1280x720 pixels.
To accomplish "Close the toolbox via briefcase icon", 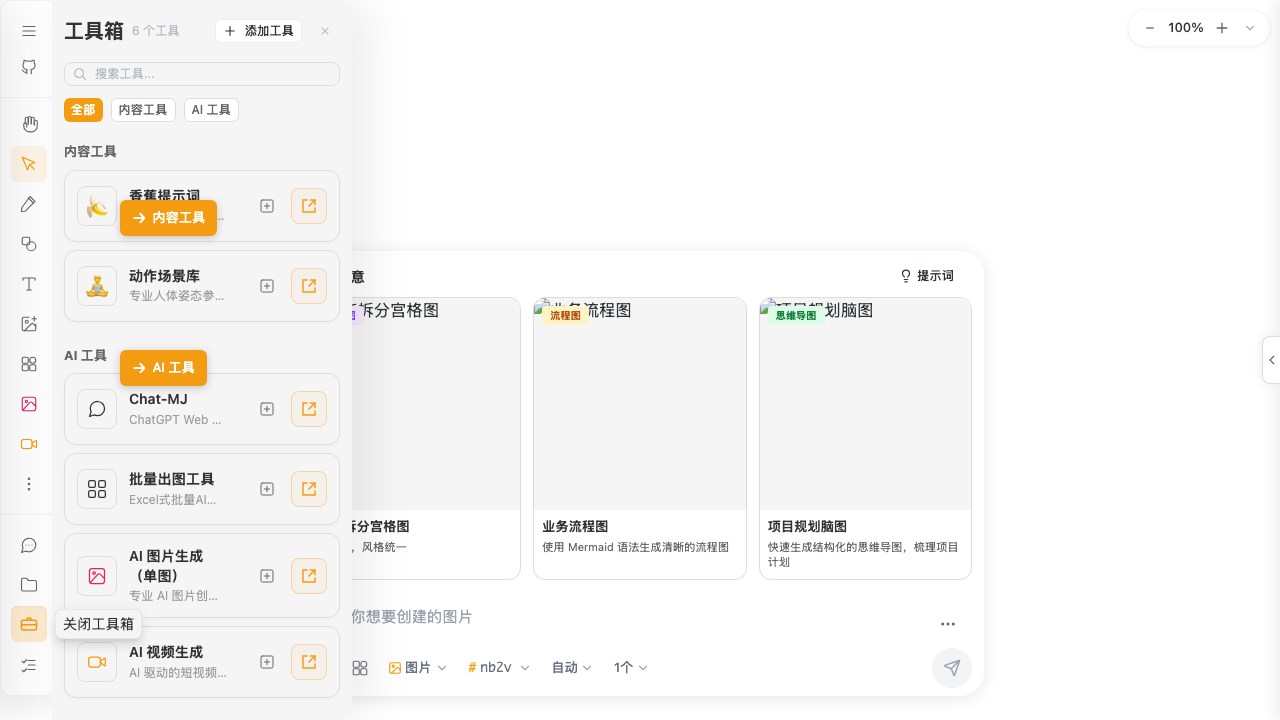I will click(29, 624).
